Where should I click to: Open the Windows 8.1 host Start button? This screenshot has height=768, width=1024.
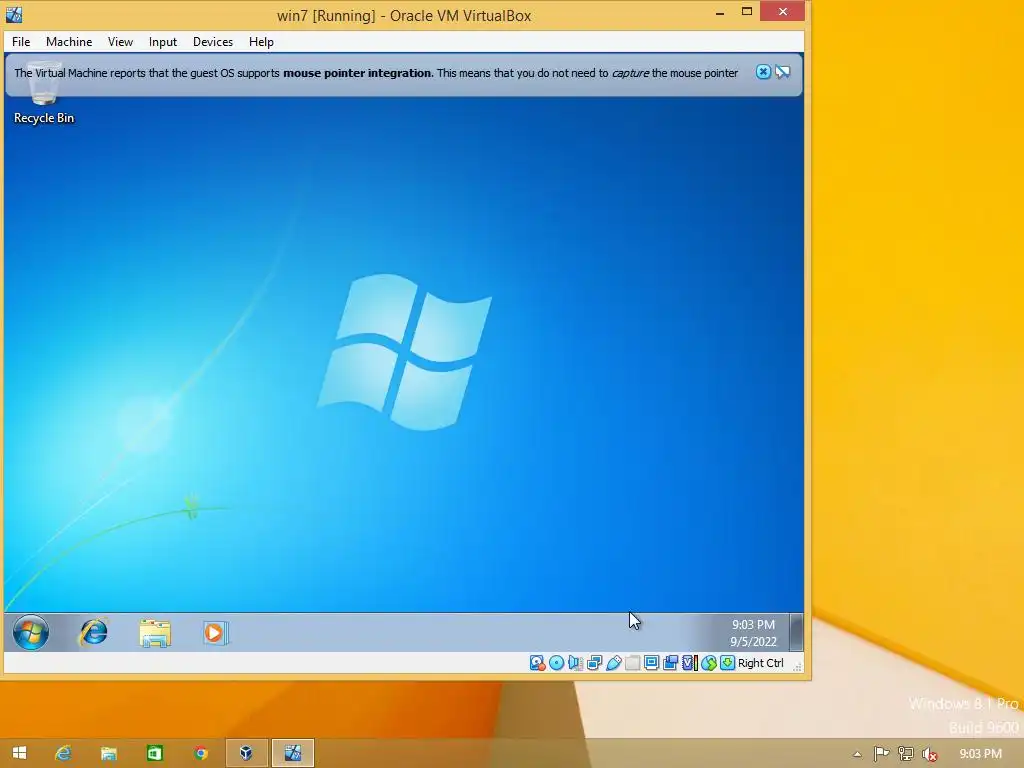pyautogui.click(x=19, y=753)
